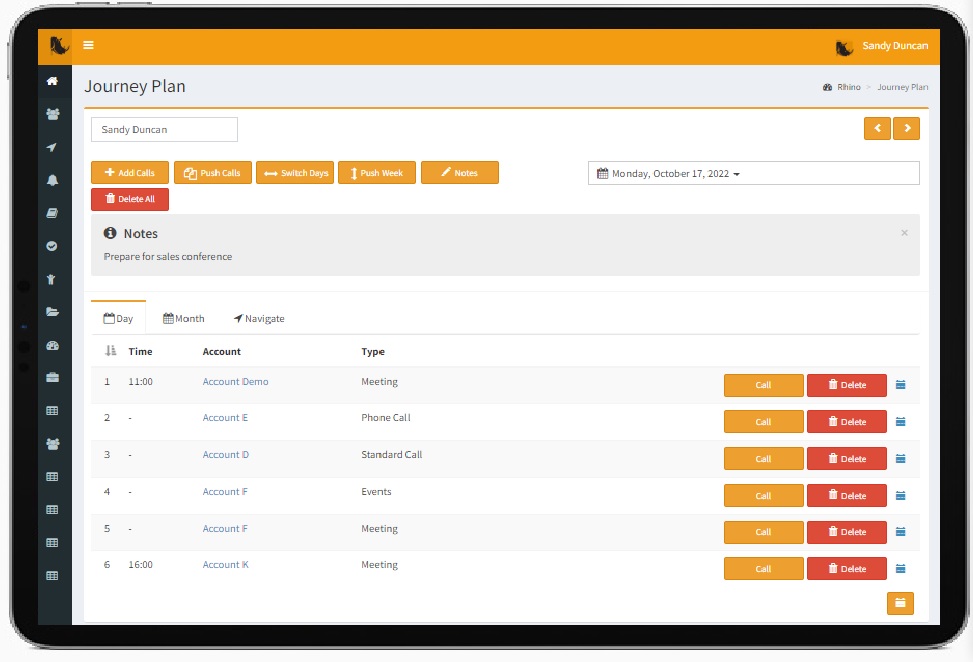Viewport: 973px width, 662px height.
Task: Click Call for the Account Demo row
Action: pos(763,385)
